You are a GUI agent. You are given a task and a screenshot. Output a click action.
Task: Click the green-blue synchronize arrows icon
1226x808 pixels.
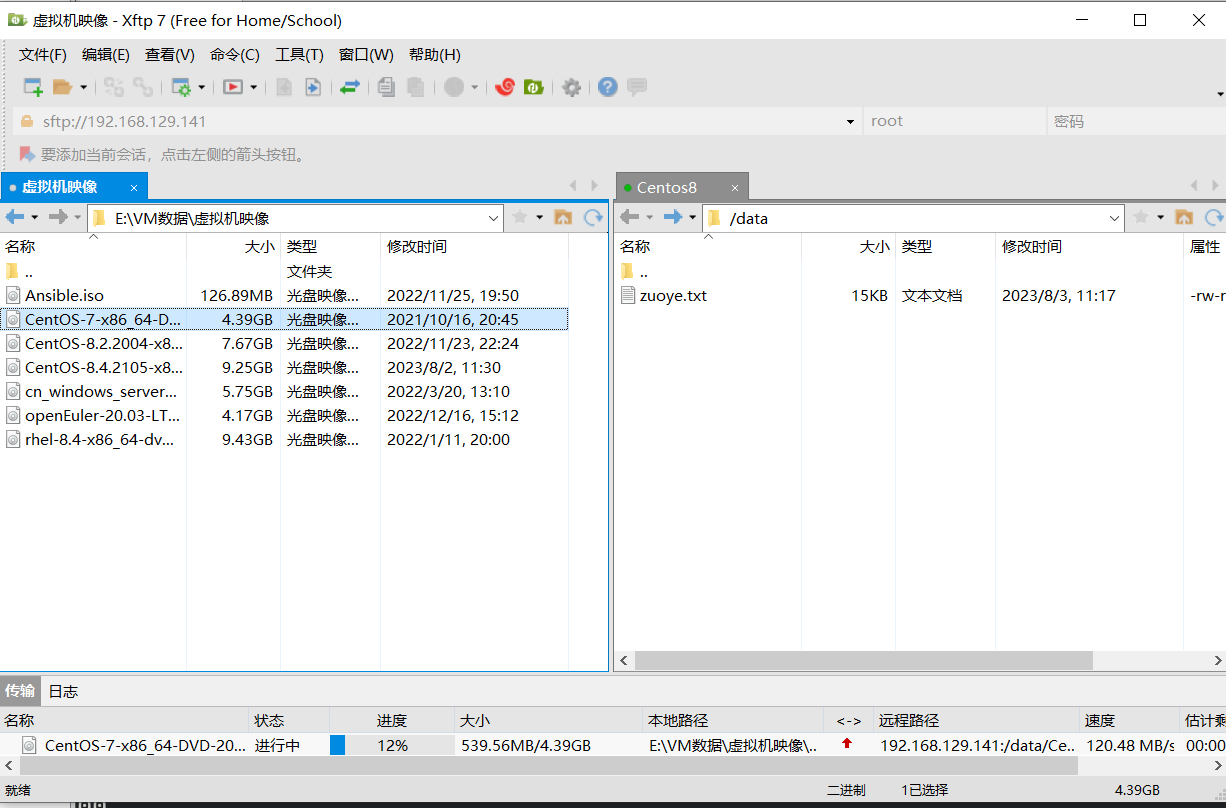[349, 87]
